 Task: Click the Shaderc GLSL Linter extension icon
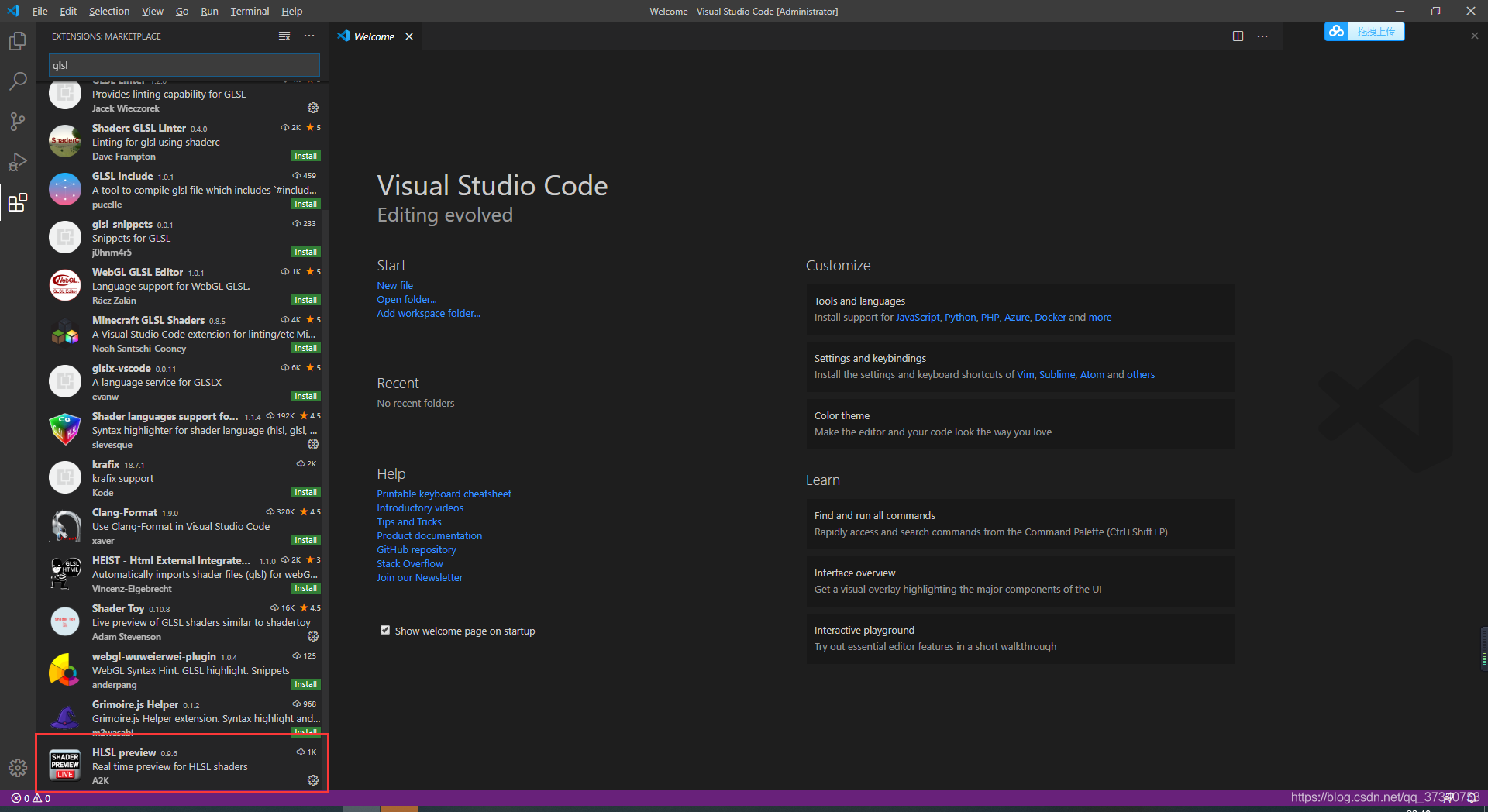[x=65, y=142]
